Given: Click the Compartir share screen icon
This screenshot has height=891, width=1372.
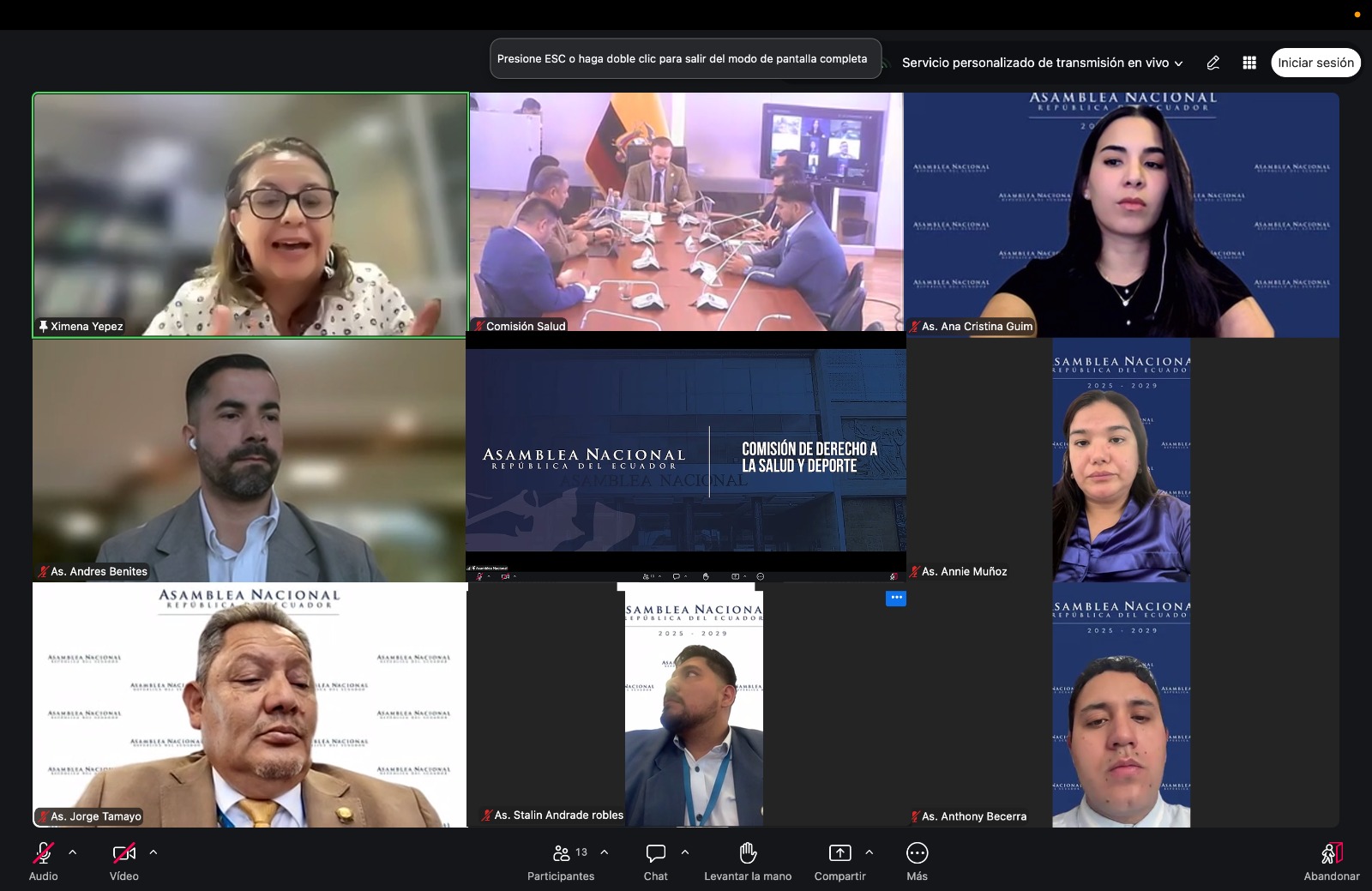Looking at the screenshot, I should coord(839,852).
